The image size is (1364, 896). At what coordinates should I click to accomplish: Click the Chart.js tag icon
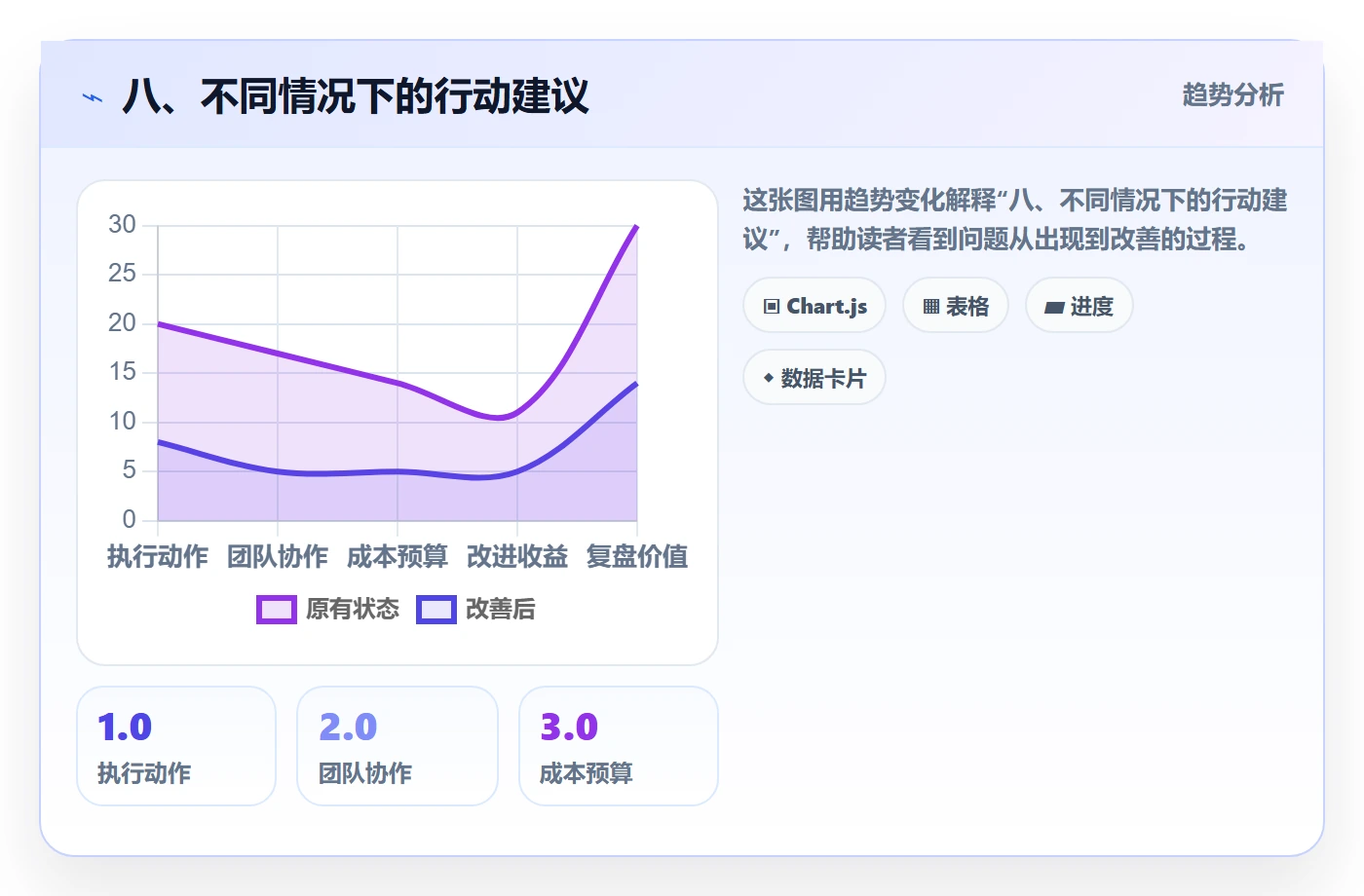coord(772,307)
